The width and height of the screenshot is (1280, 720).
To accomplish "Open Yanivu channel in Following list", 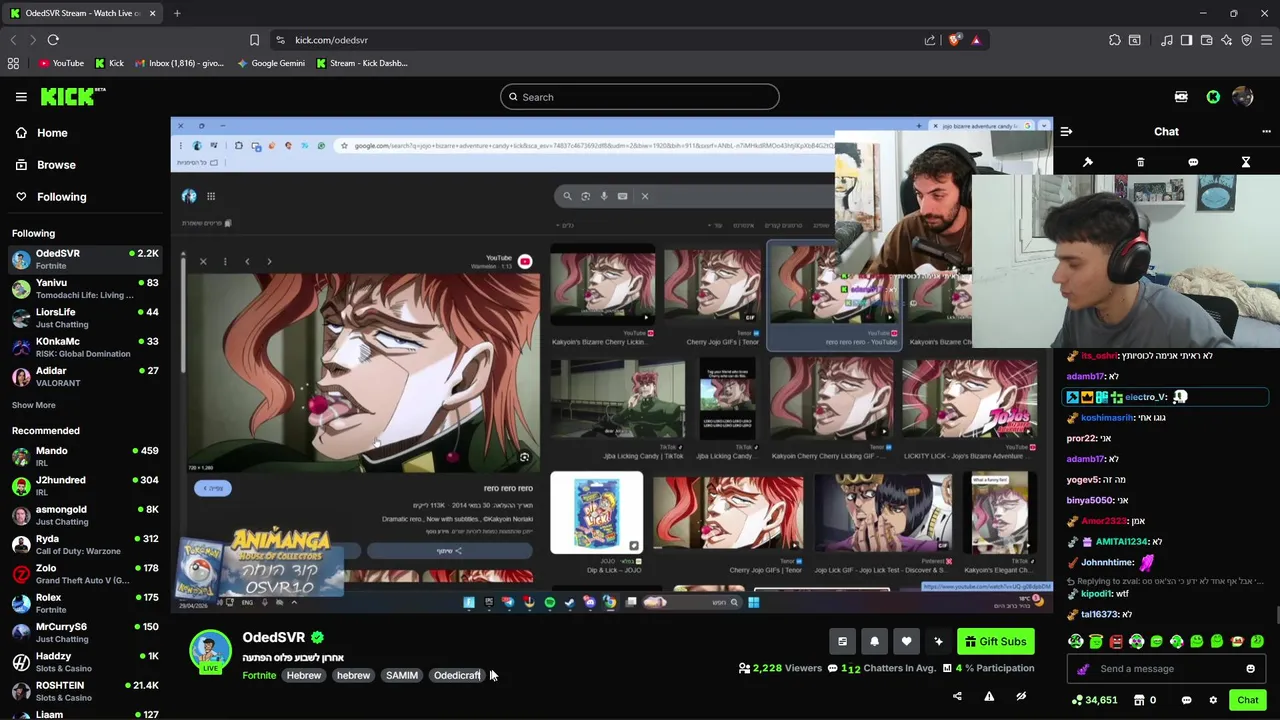I will (85, 288).
